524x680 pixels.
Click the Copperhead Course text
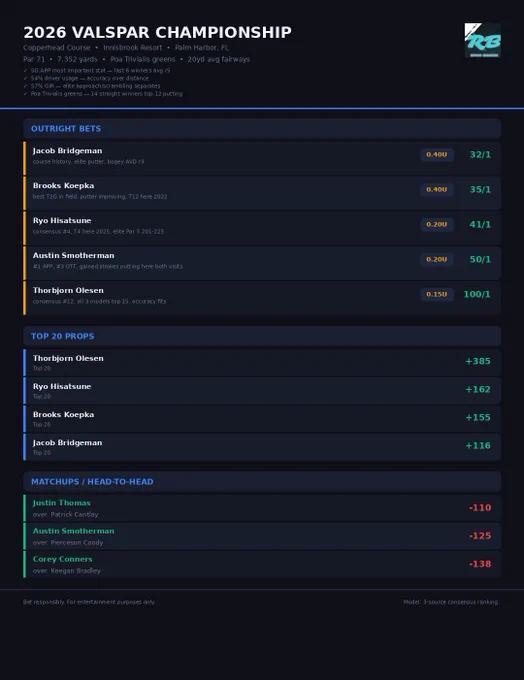[x=57, y=48]
